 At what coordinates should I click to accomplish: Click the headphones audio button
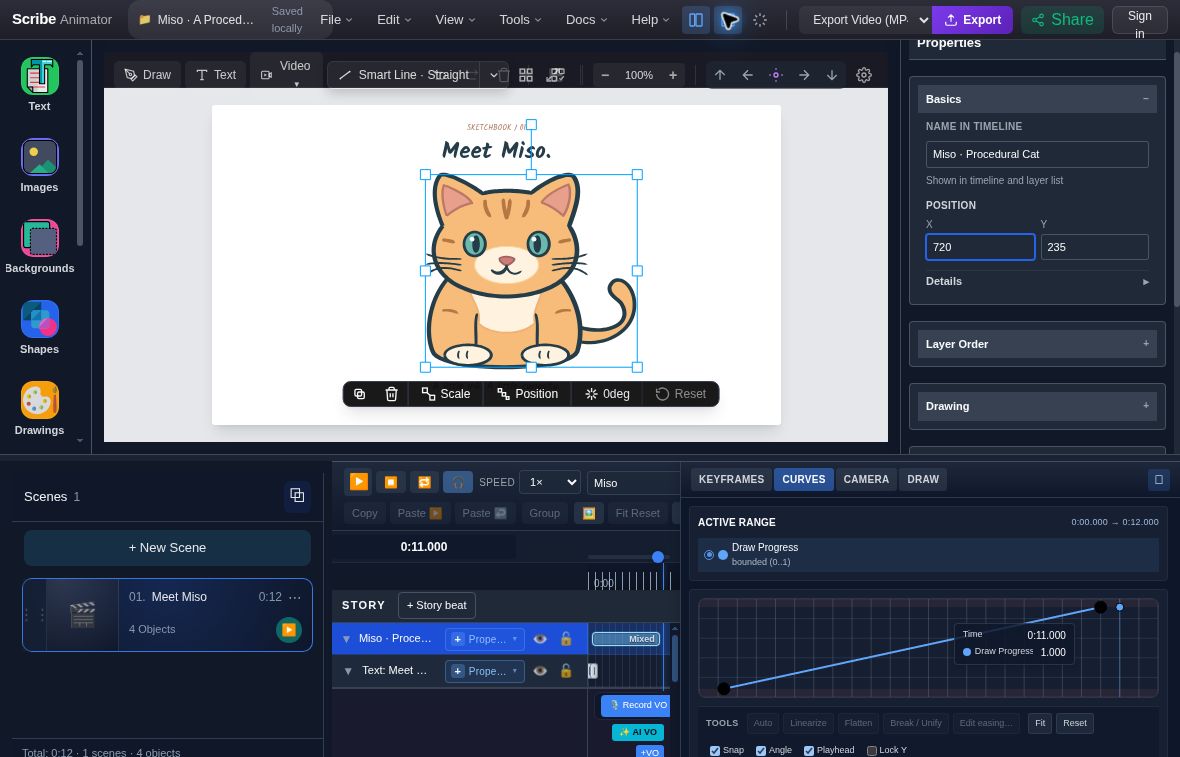coord(458,482)
